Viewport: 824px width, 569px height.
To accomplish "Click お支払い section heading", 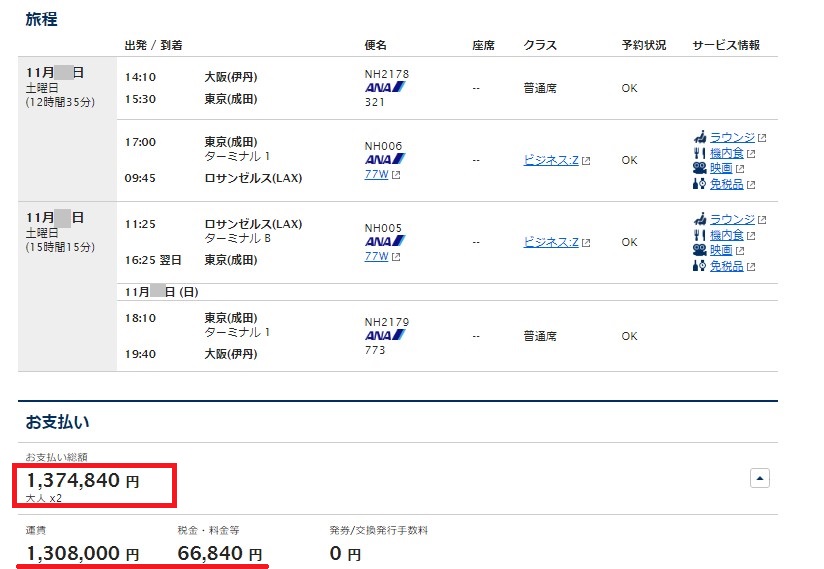I will click(57, 422).
